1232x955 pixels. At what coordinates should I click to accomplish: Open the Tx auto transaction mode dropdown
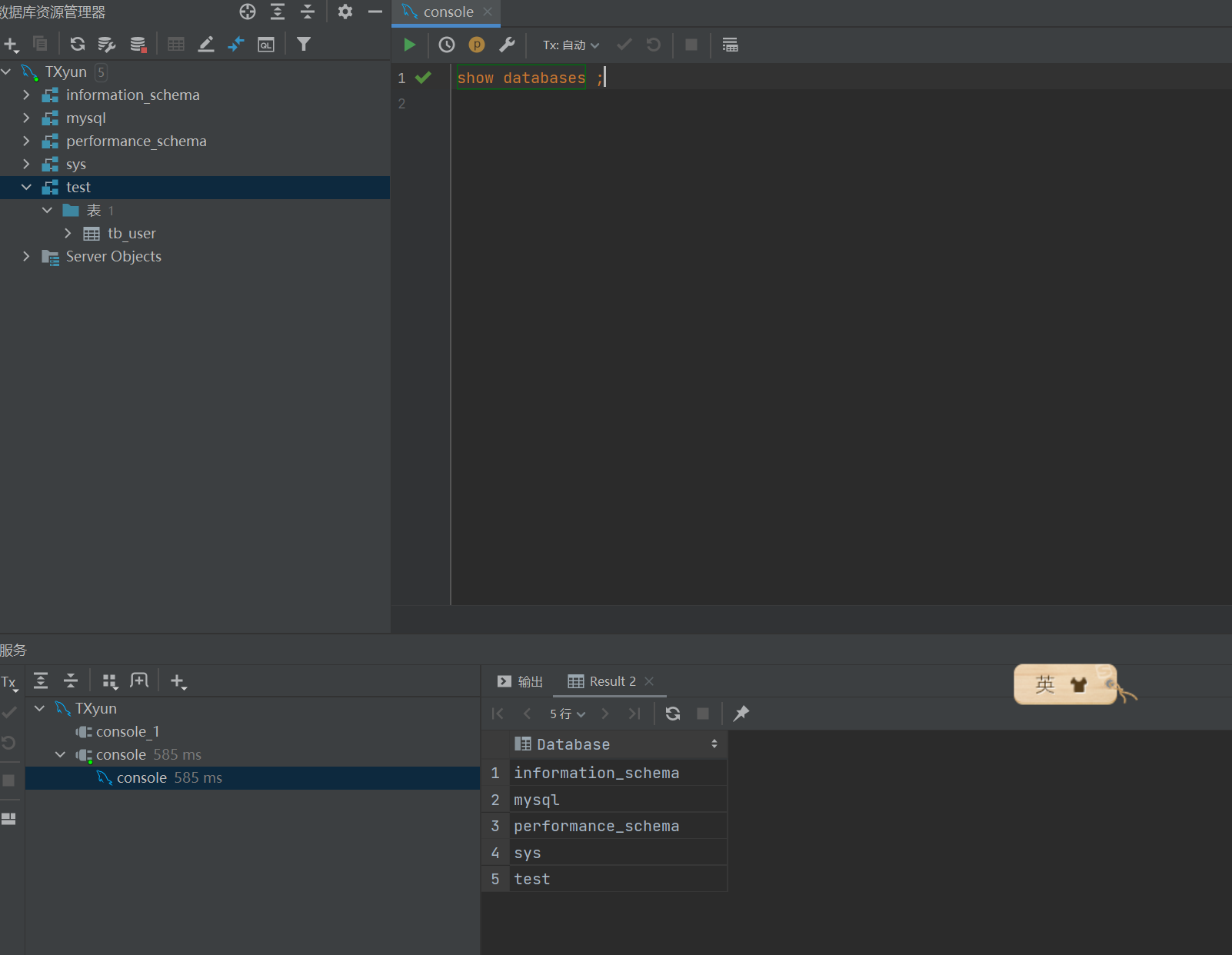pyautogui.click(x=571, y=45)
